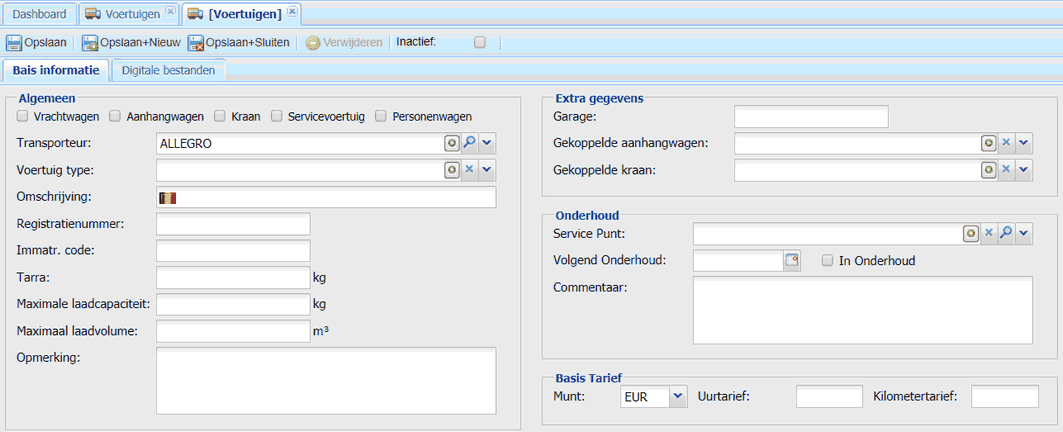Image resolution: width=1063 pixels, height=432 pixels.
Task: Click the magnifier search icon for Transporteur
Action: tap(469, 143)
